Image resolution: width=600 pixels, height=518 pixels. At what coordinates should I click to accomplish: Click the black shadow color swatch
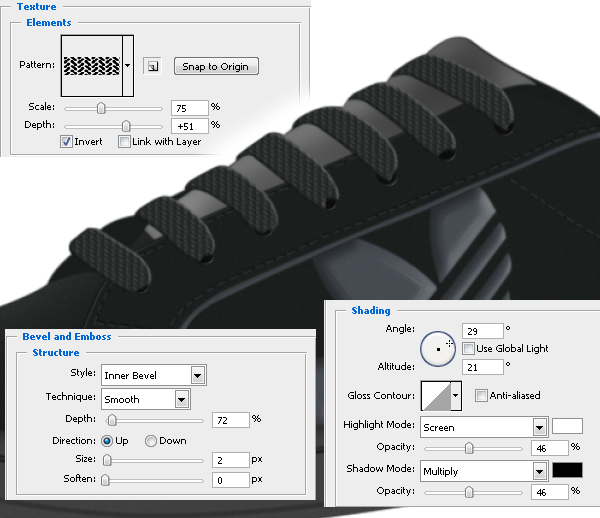[x=567, y=470]
